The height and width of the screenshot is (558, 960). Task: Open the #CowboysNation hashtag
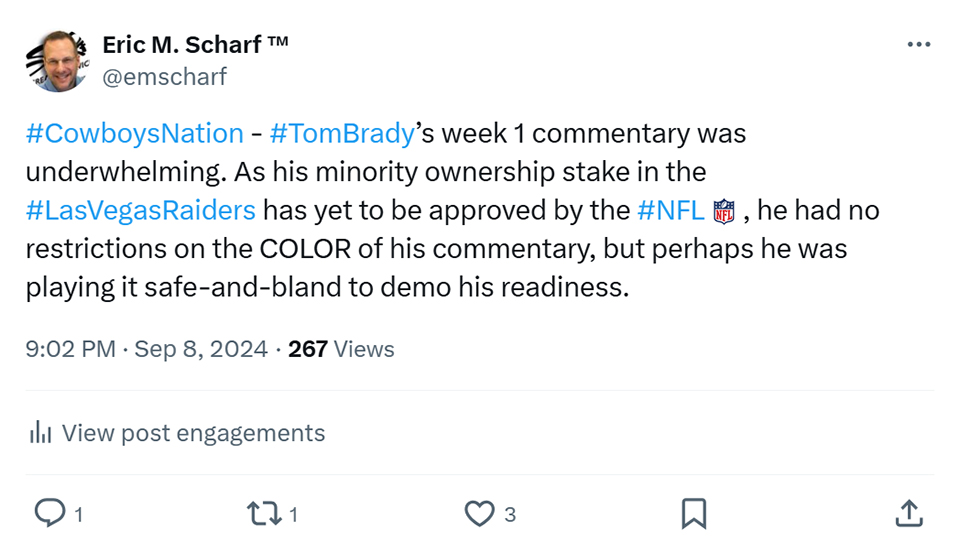(x=135, y=134)
